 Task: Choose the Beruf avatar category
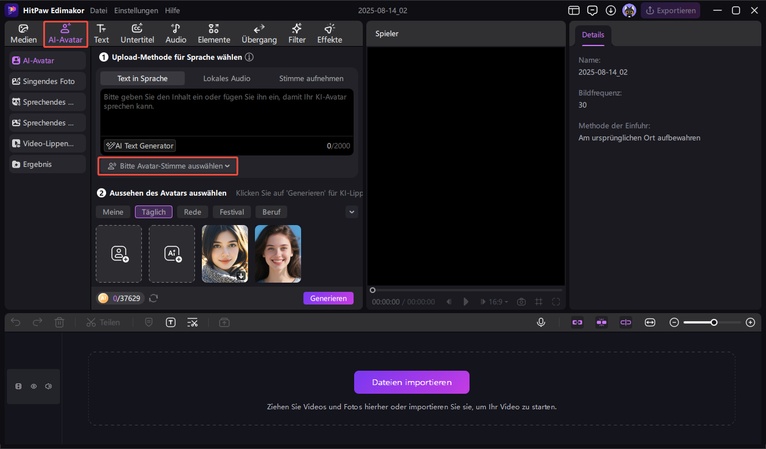[271, 212]
